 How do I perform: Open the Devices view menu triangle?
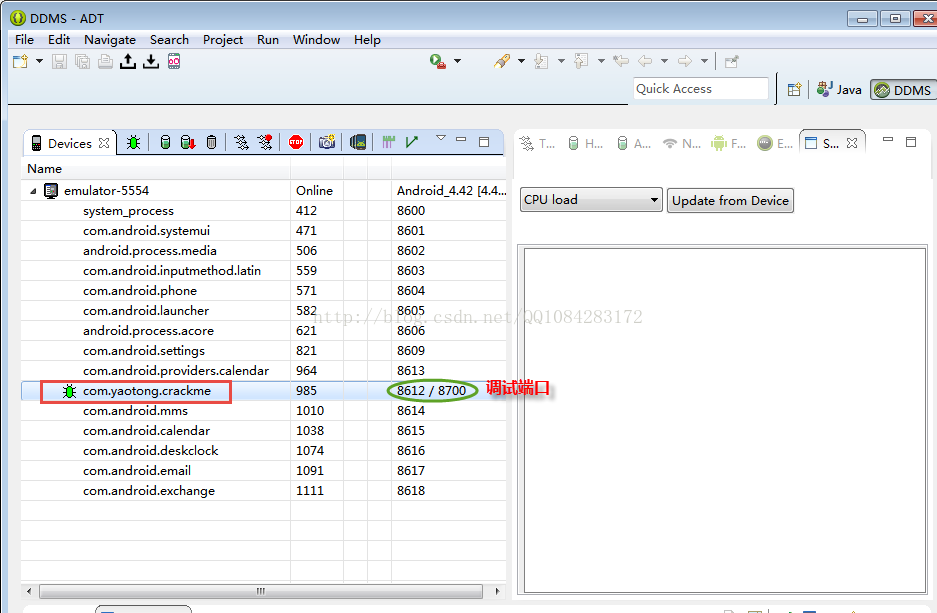pyautogui.click(x=441, y=138)
